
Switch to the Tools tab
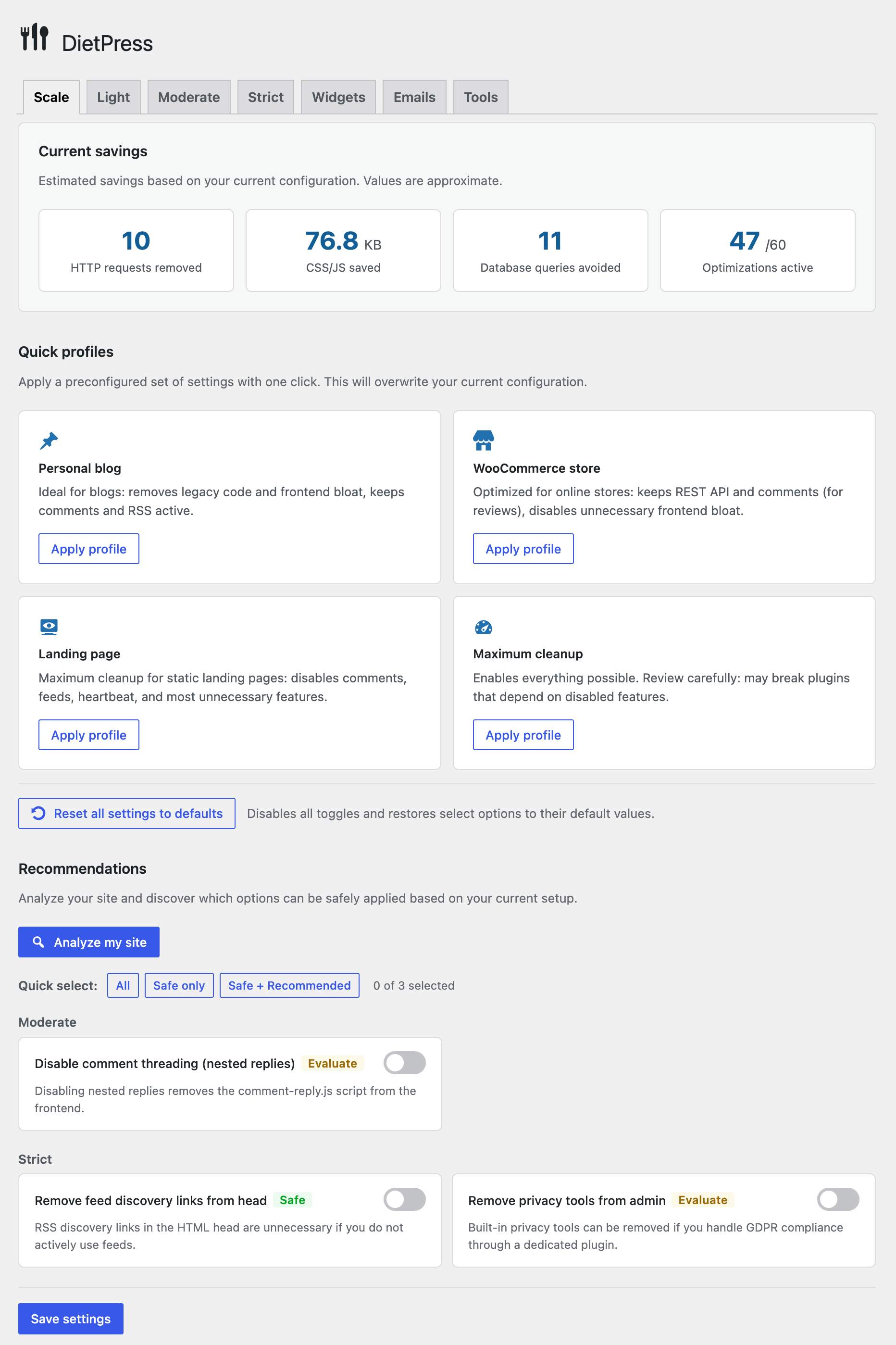click(481, 97)
